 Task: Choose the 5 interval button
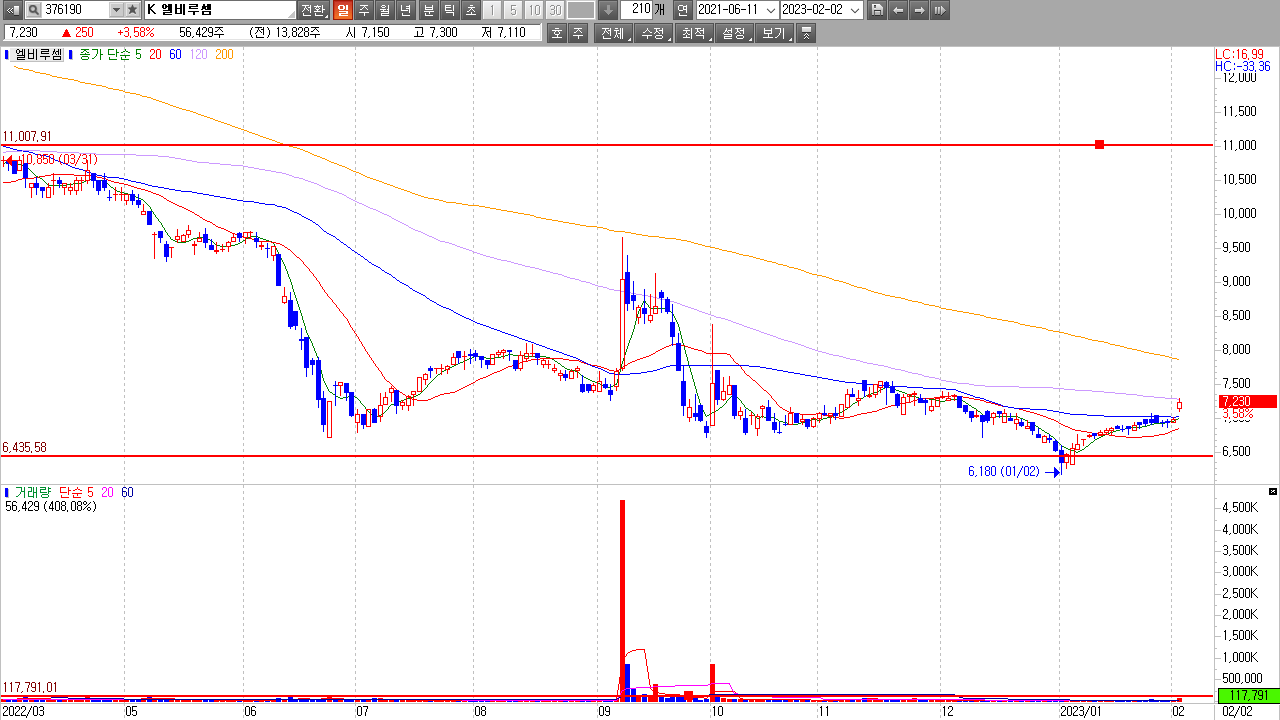[x=513, y=10]
